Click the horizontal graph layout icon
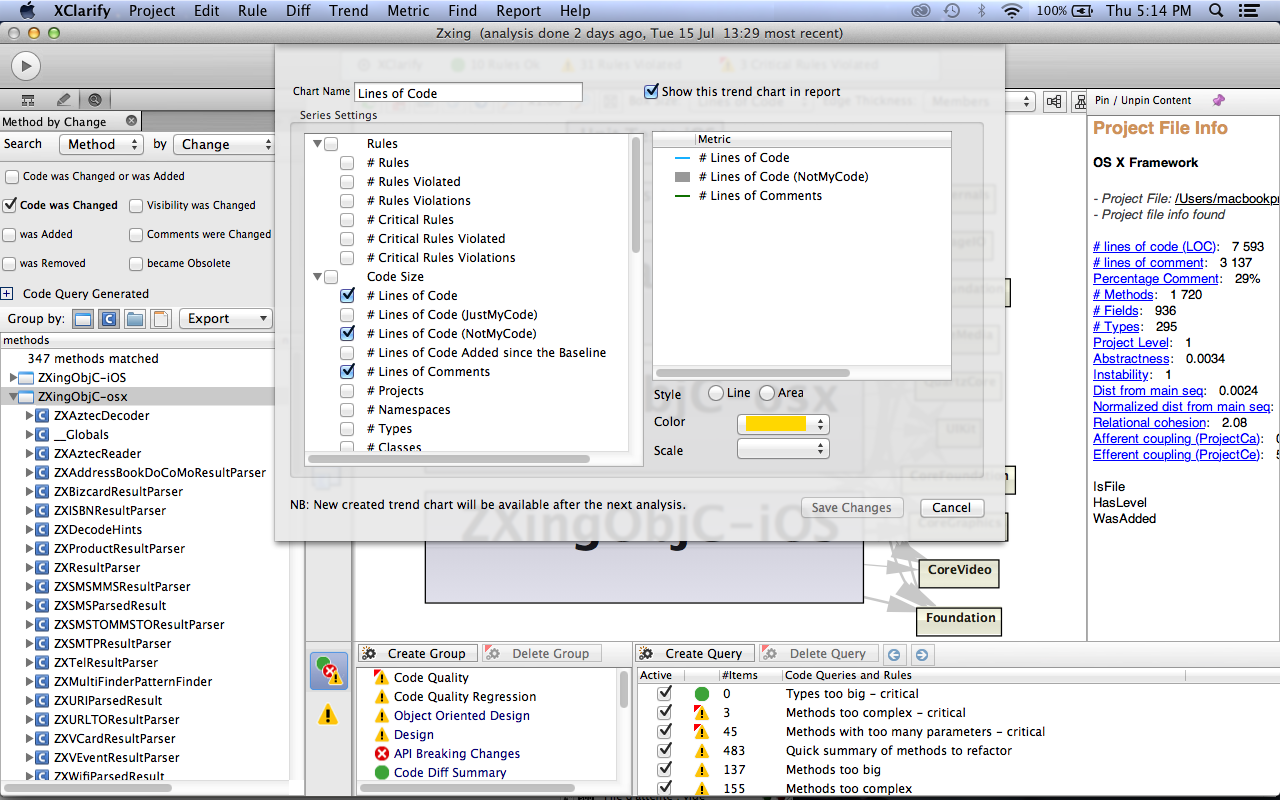 [1054, 101]
